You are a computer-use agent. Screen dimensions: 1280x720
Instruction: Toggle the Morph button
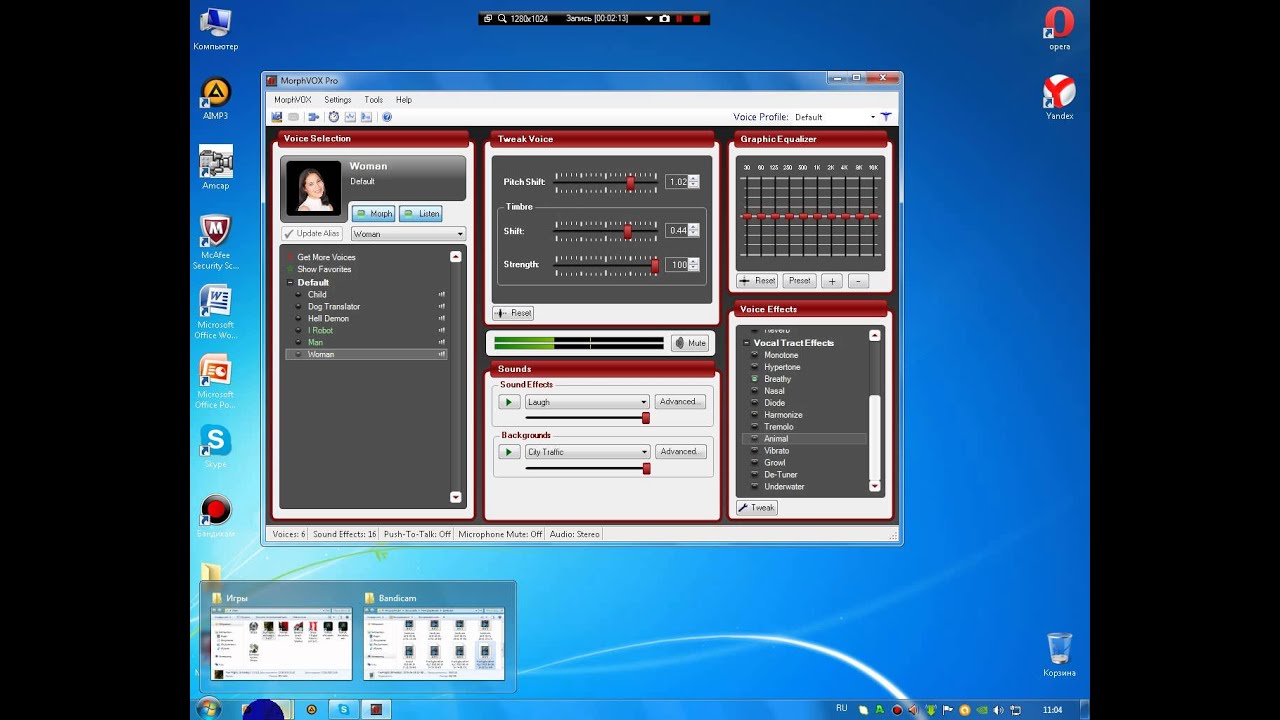tap(373, 213)
